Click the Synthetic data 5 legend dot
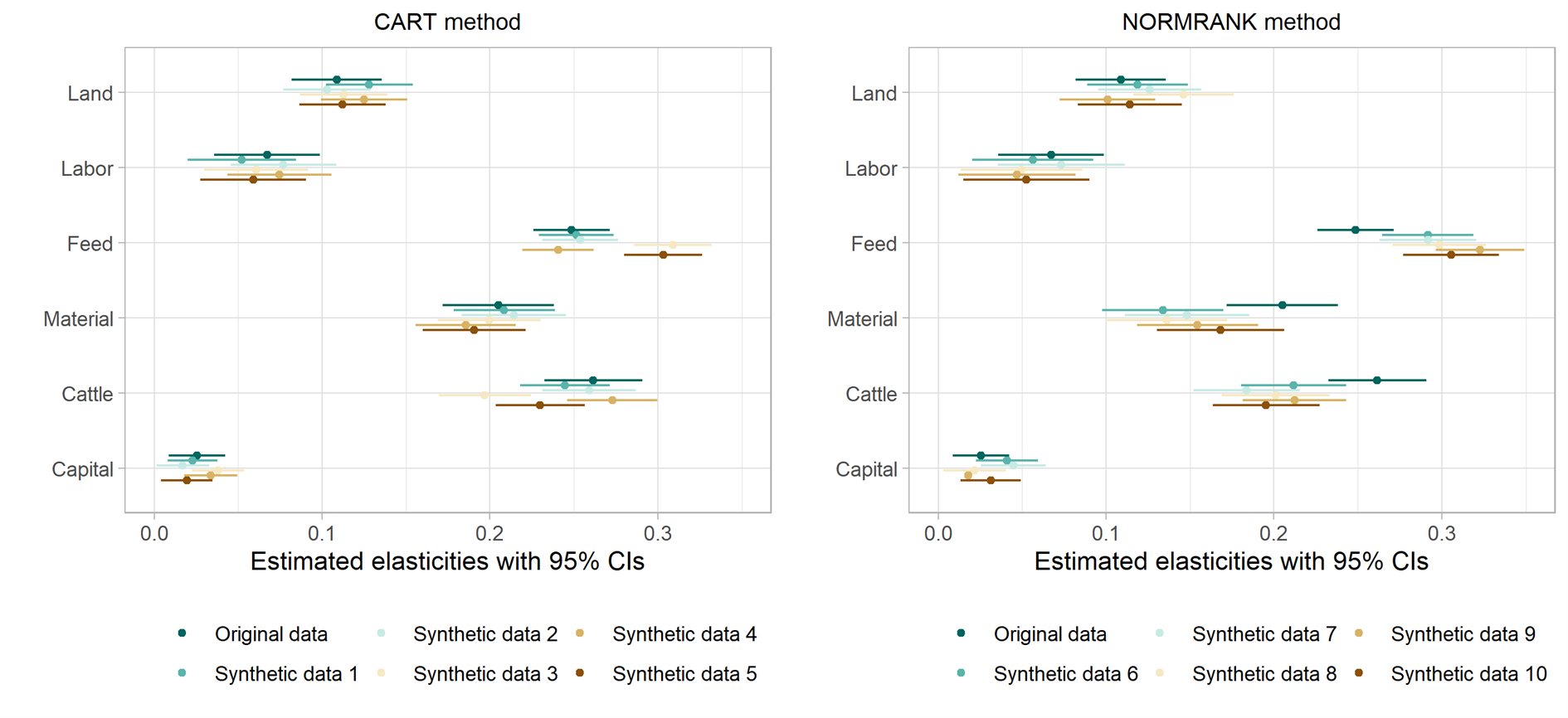This screenshot has width=1568, height=718. click(580, 673)
